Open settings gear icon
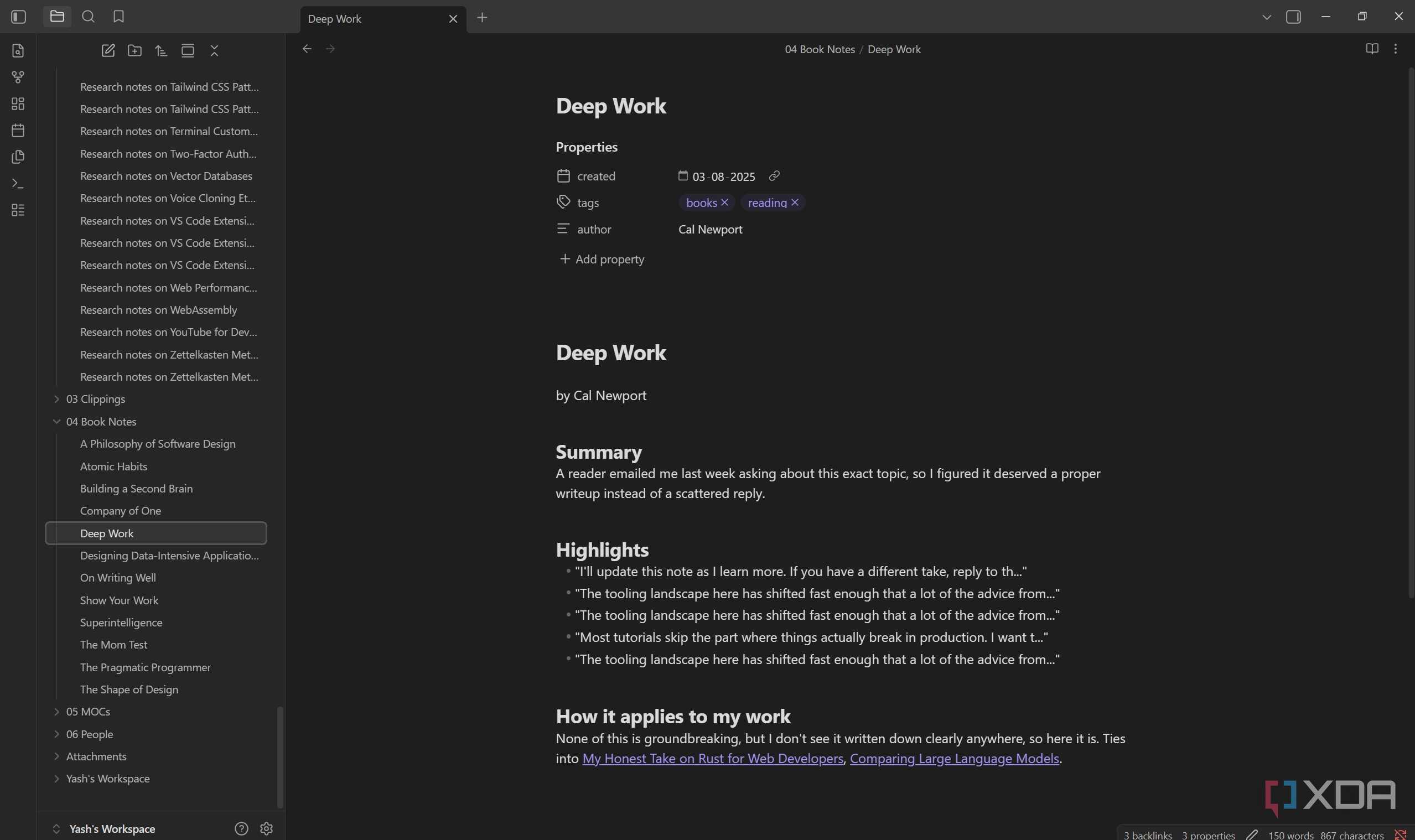The image size is (1415, 840). click(x=266, y=829)
